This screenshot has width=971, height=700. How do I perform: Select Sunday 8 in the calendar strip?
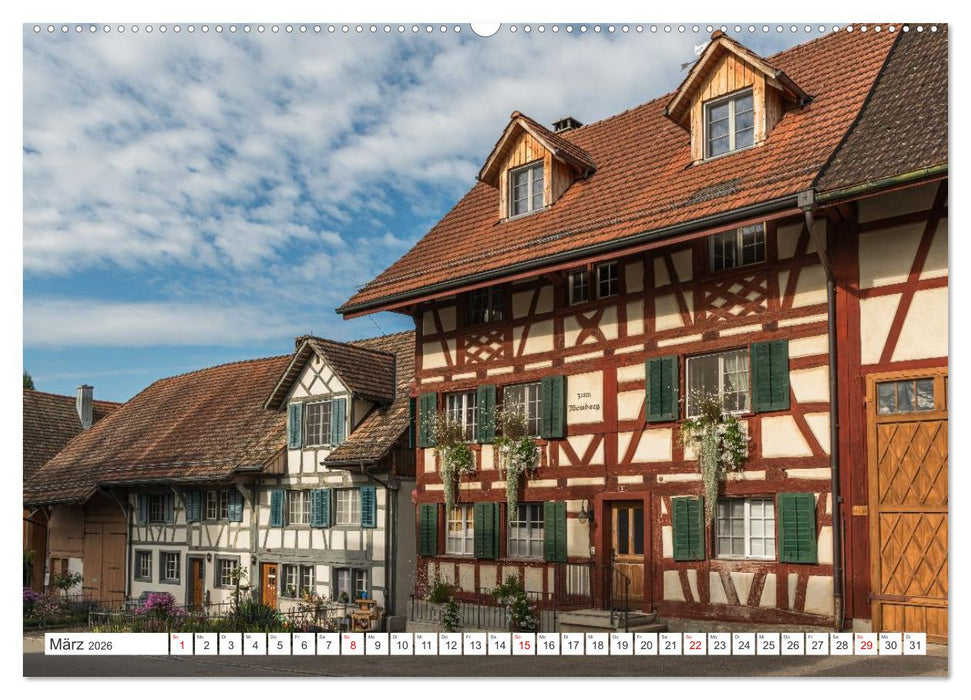click(352, 644)
